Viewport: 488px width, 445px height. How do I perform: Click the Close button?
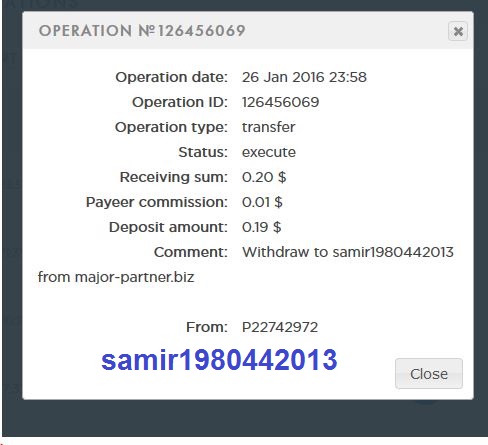click(429, 374)
